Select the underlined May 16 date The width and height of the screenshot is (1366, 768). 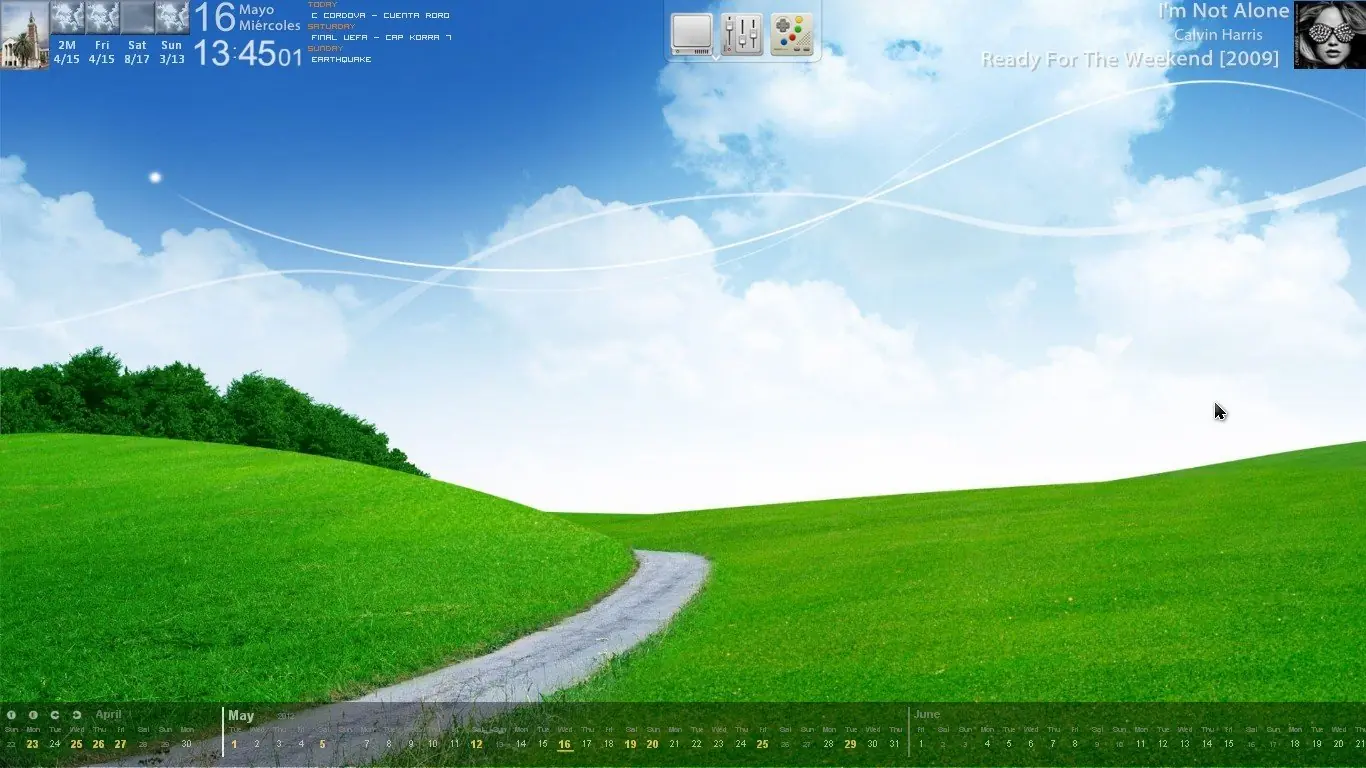(564, 744)
